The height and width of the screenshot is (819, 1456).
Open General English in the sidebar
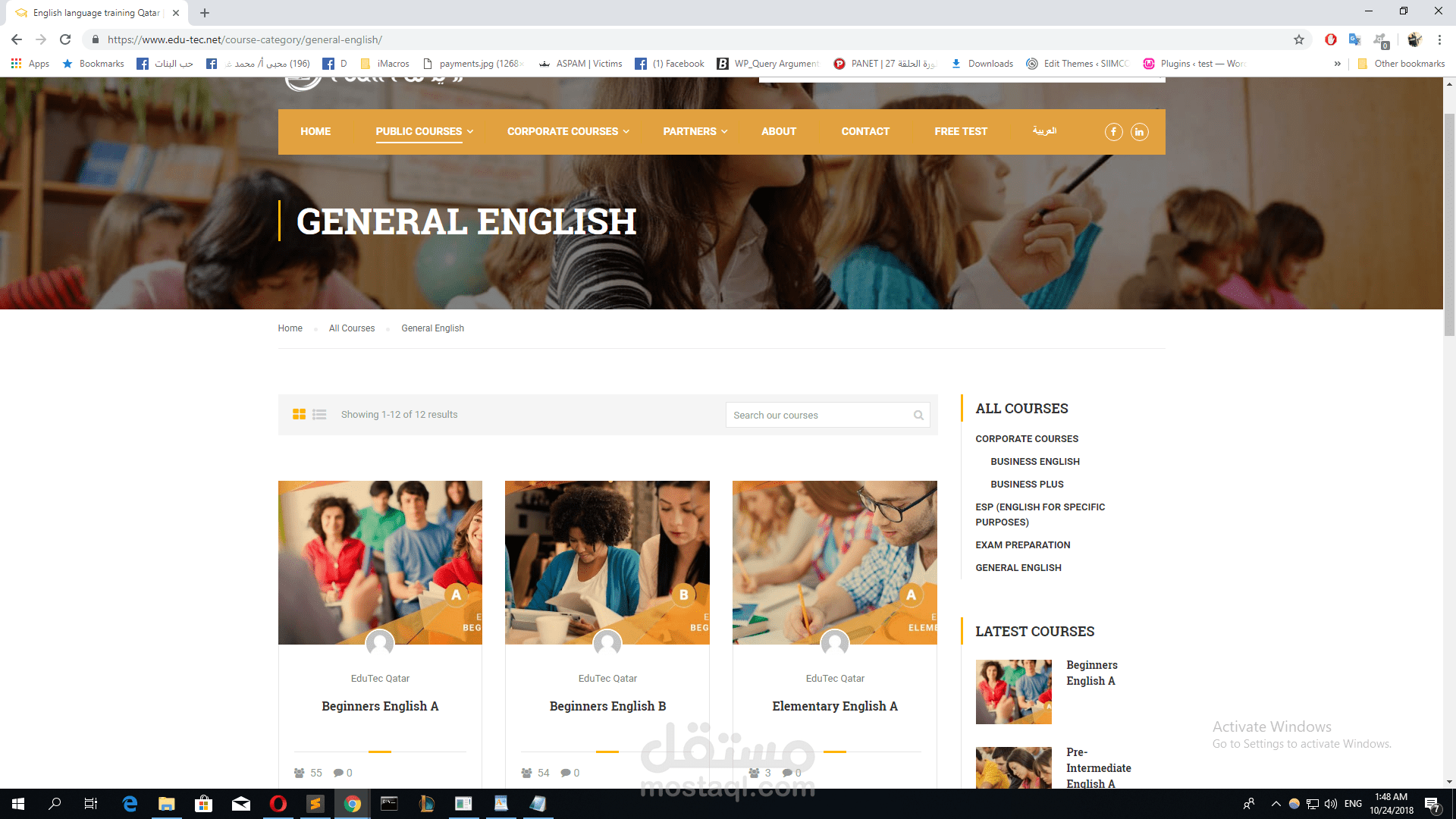tap(1018, 568)
